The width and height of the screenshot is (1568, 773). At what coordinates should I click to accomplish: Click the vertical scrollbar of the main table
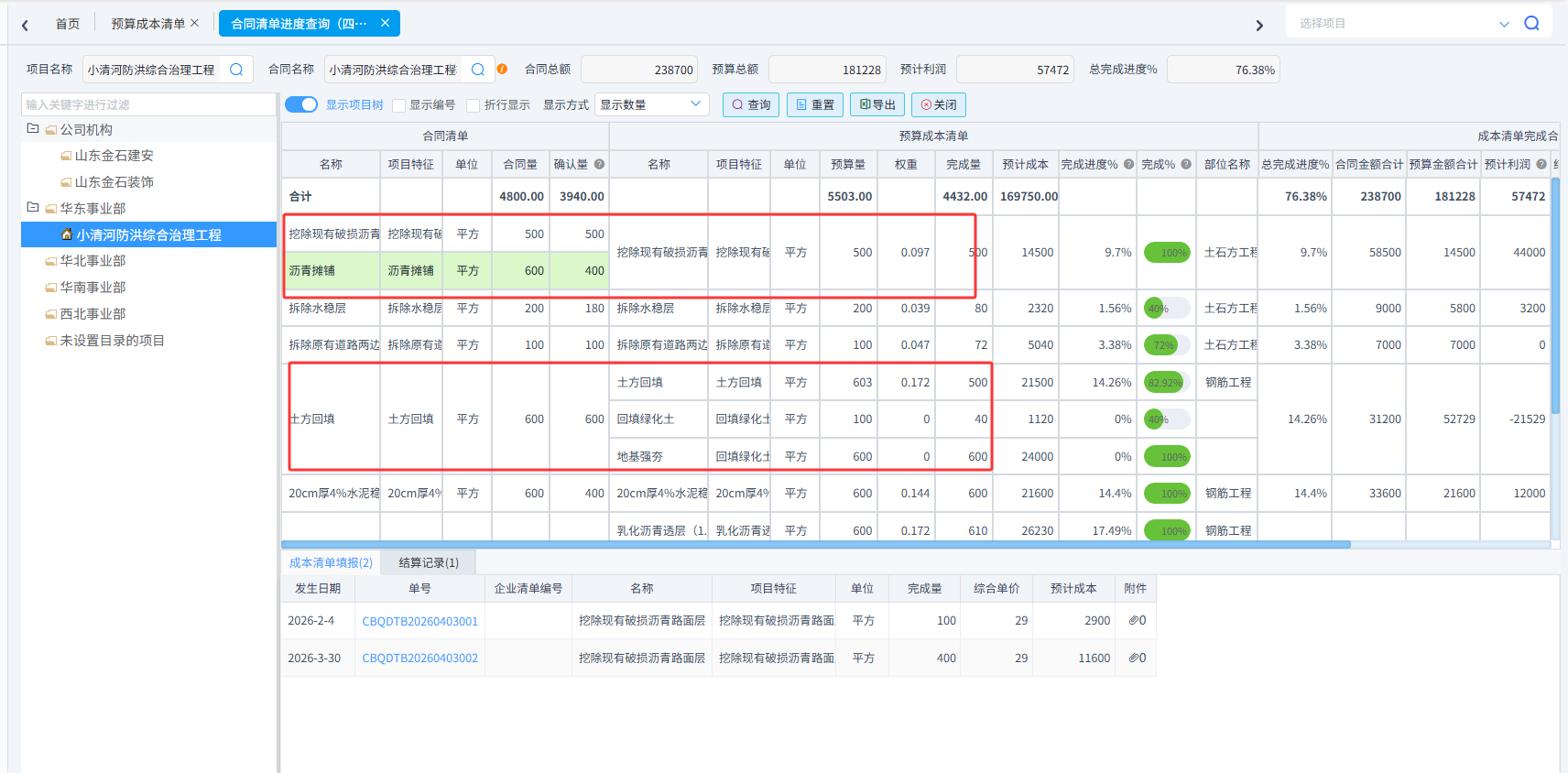pos(1555,295)
